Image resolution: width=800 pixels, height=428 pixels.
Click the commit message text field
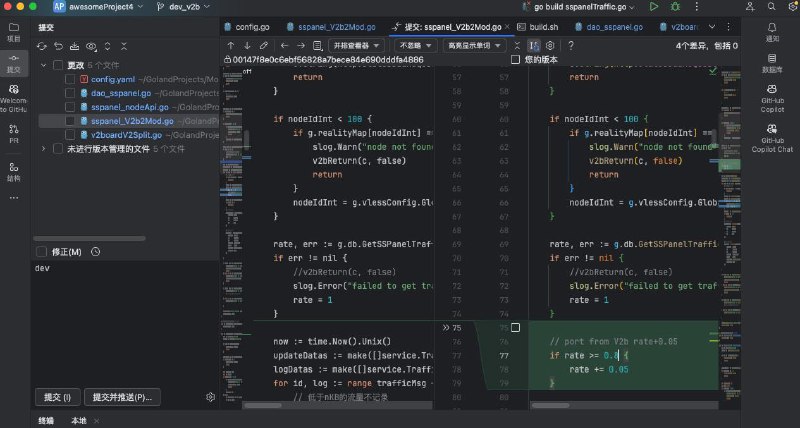coord(125,321)
